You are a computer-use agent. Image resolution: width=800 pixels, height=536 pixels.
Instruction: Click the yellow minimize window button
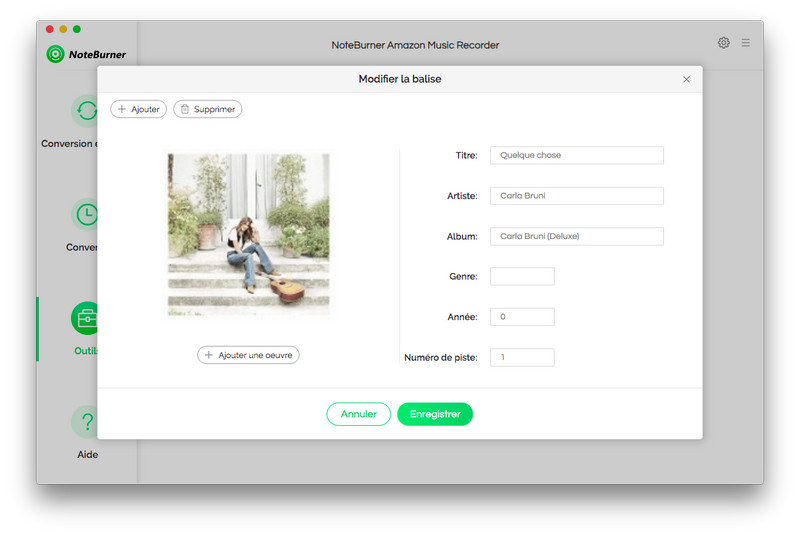[63, 29]
